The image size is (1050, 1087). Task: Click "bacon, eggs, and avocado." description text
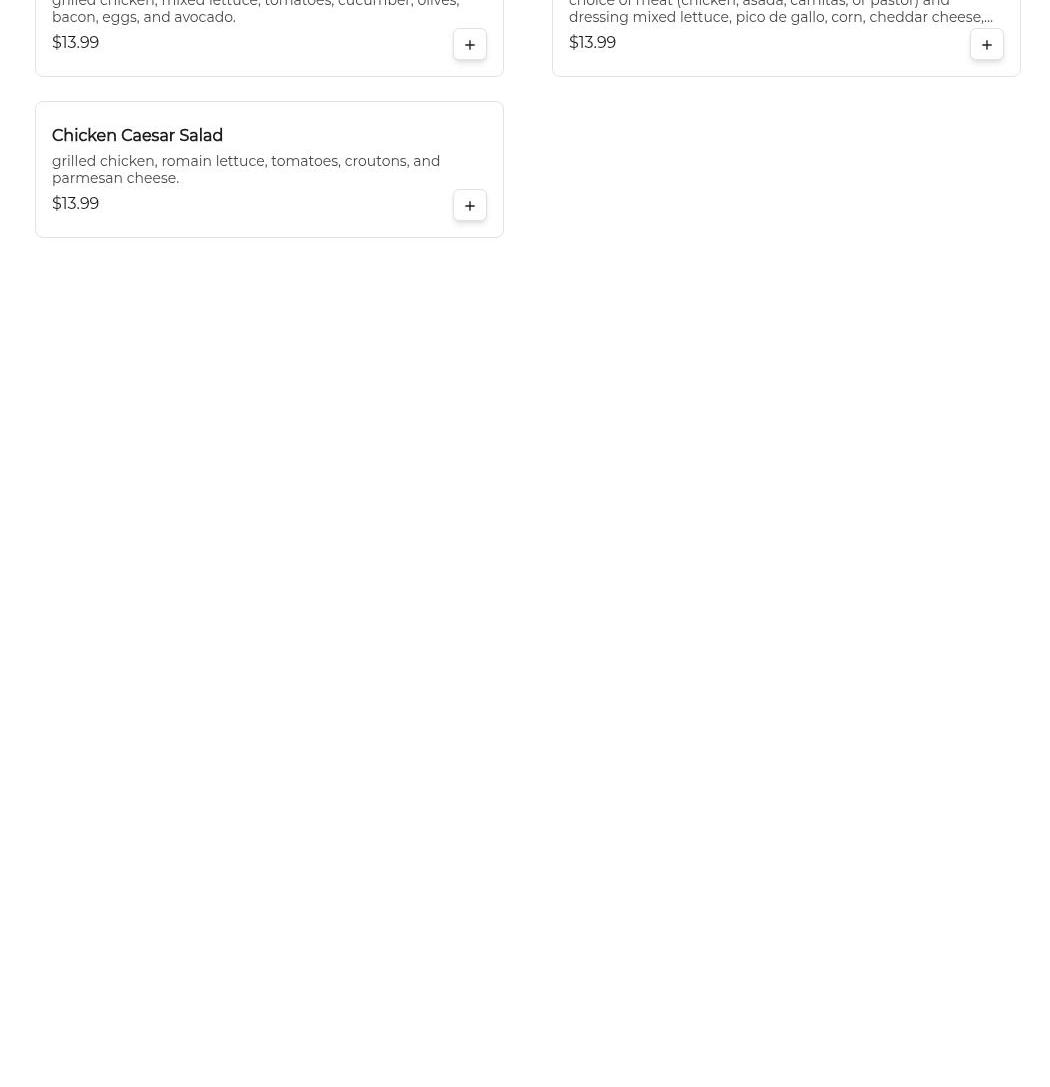point(144,17)
